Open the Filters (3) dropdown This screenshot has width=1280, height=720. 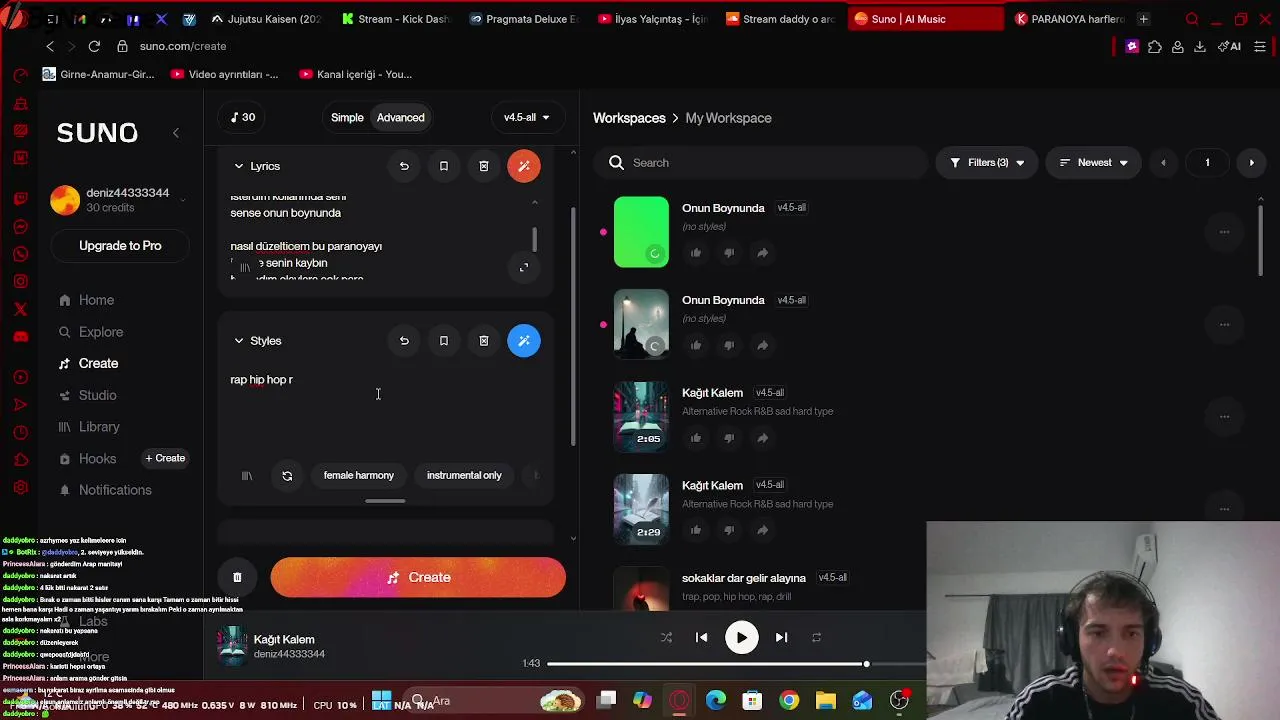(987, 163)
